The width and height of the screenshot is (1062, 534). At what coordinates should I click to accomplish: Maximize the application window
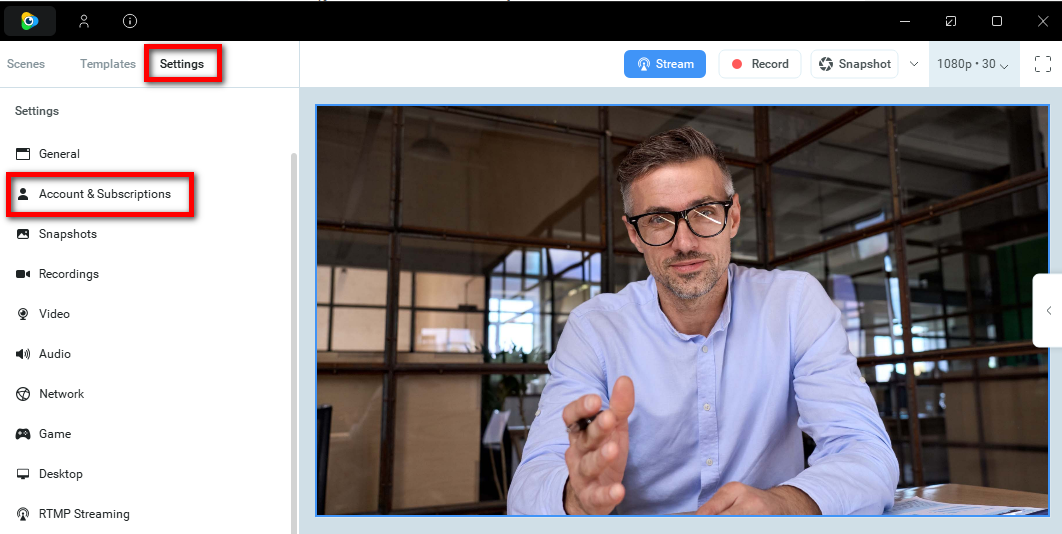coord(997,21)
